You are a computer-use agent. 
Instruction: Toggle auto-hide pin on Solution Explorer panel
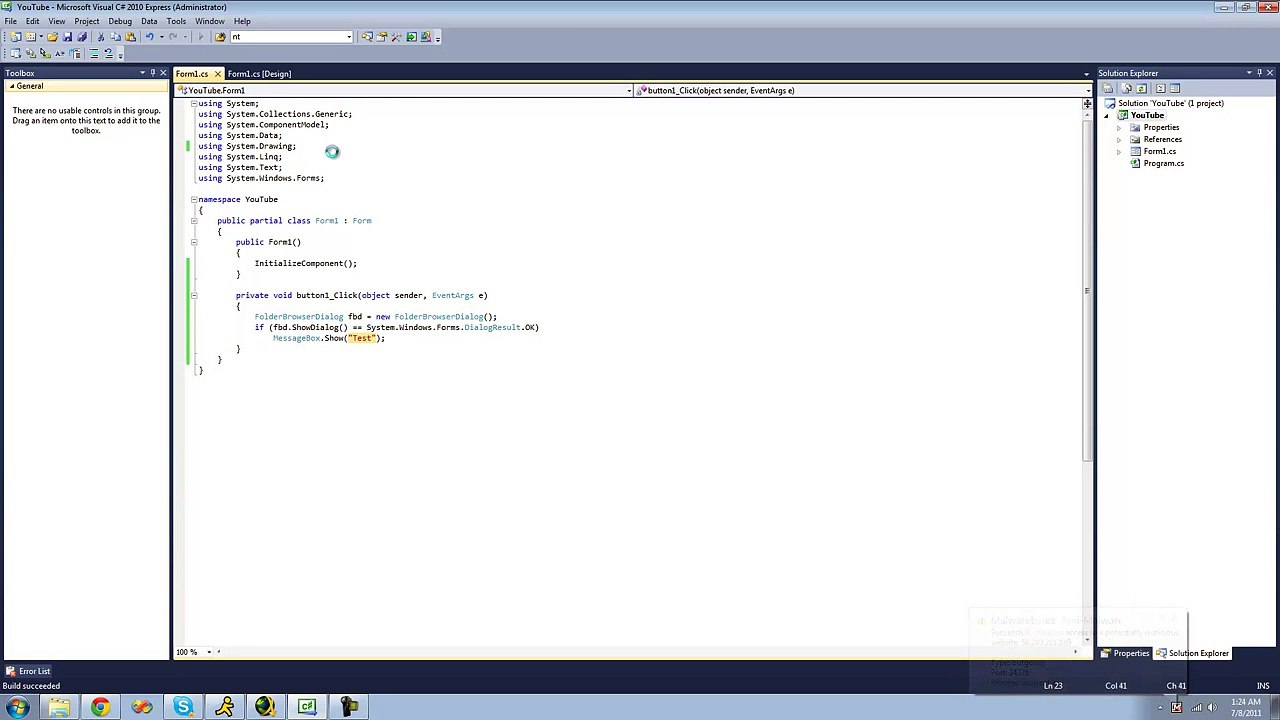tap(1260, 73)
